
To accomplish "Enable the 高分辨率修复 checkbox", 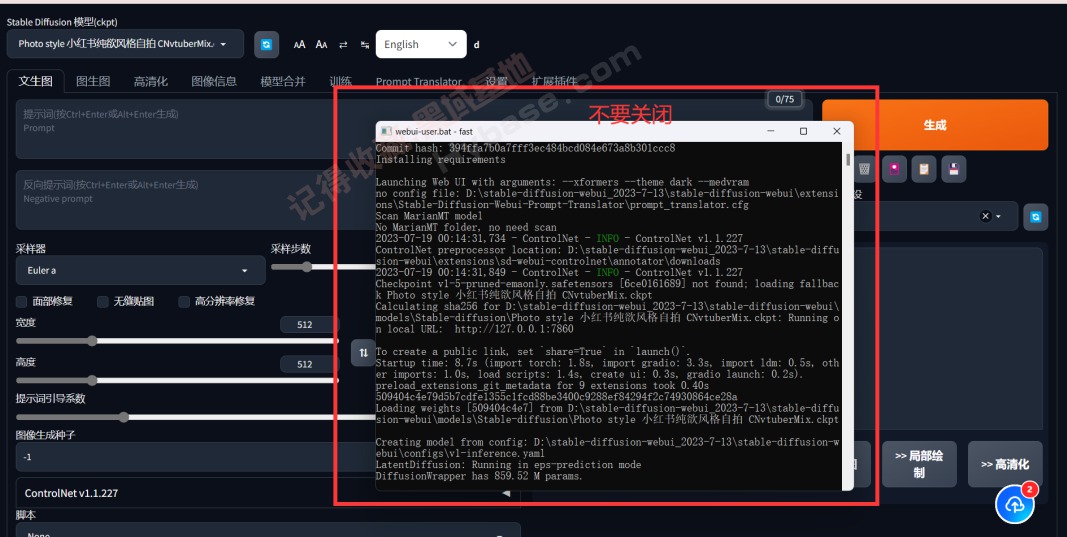I will [x=184, y=302].
